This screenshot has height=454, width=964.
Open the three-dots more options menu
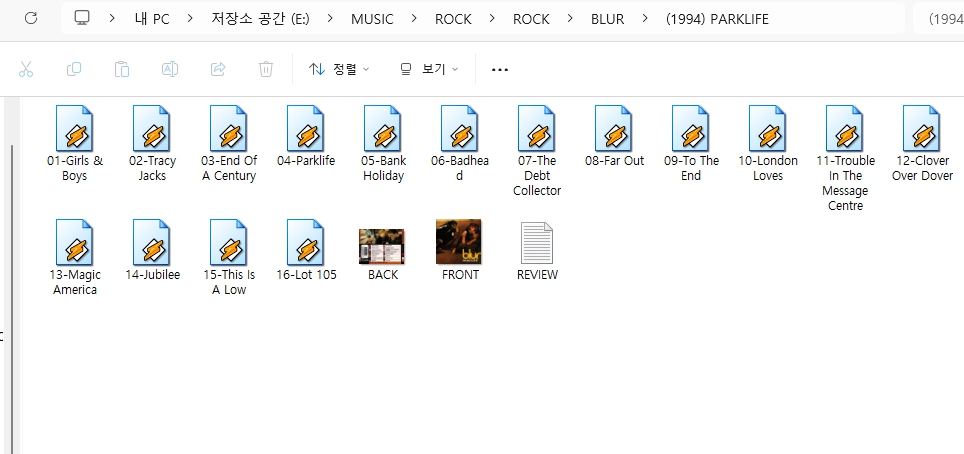[x=500, y=70]
